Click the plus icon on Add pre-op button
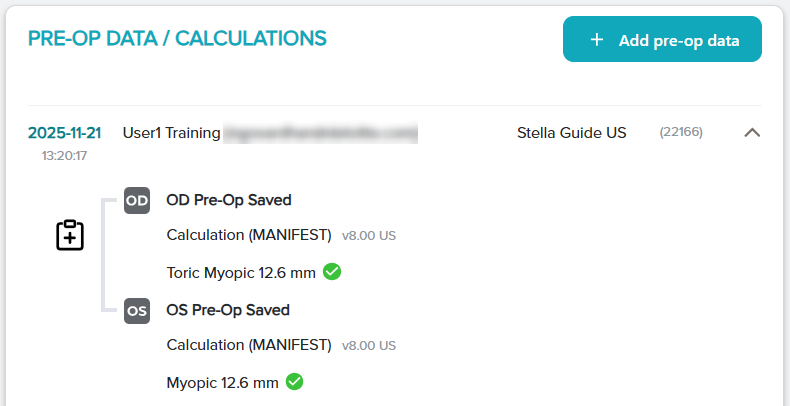 click(597, 40)
